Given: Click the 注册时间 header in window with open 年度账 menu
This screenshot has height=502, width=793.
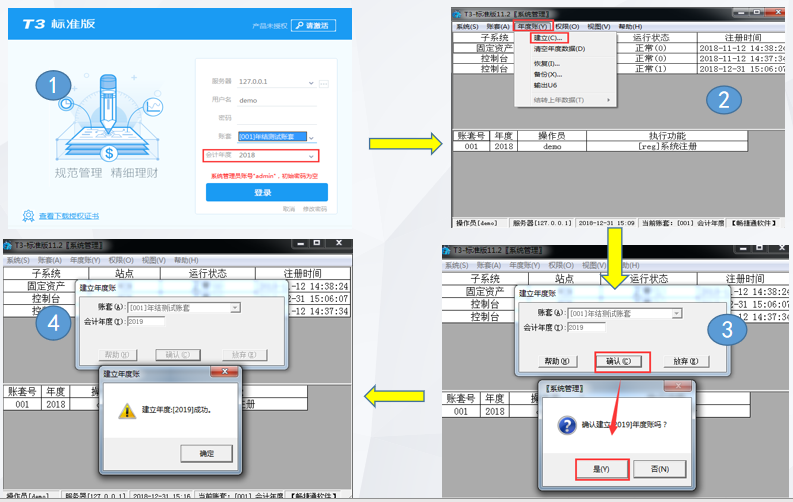Looking at the screenshot, I should click(x=742, y=37).
